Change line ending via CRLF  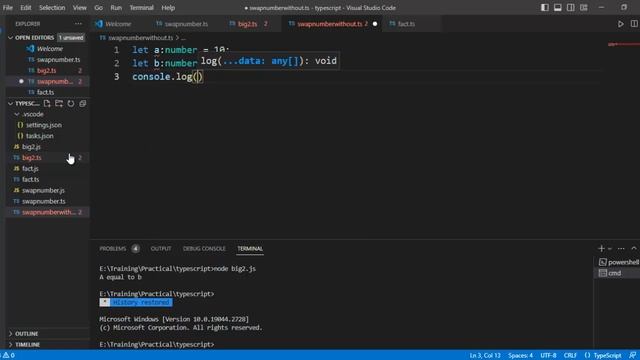(x=570, y=355)
